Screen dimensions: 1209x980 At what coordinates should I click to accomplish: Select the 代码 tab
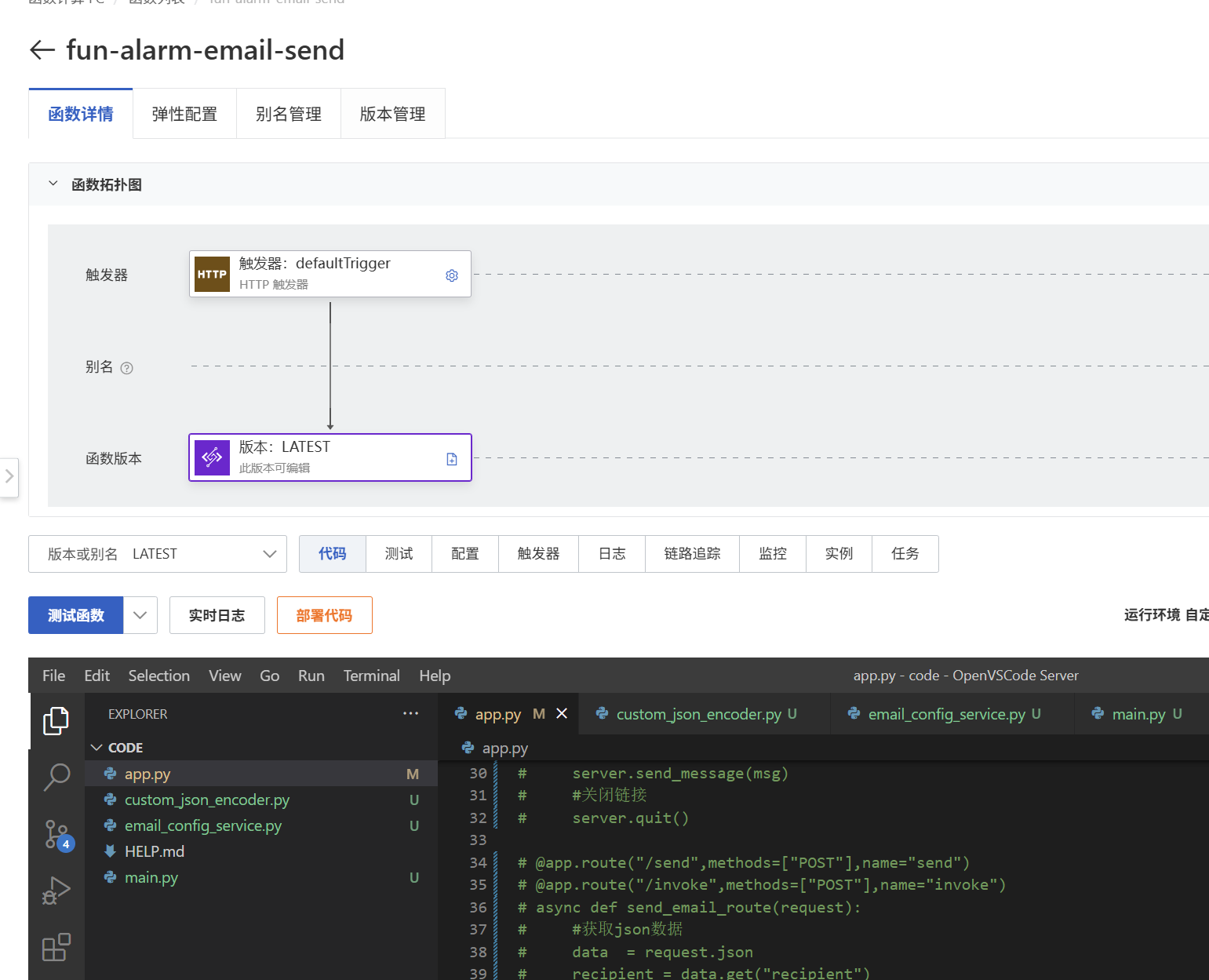pos(333,554)
